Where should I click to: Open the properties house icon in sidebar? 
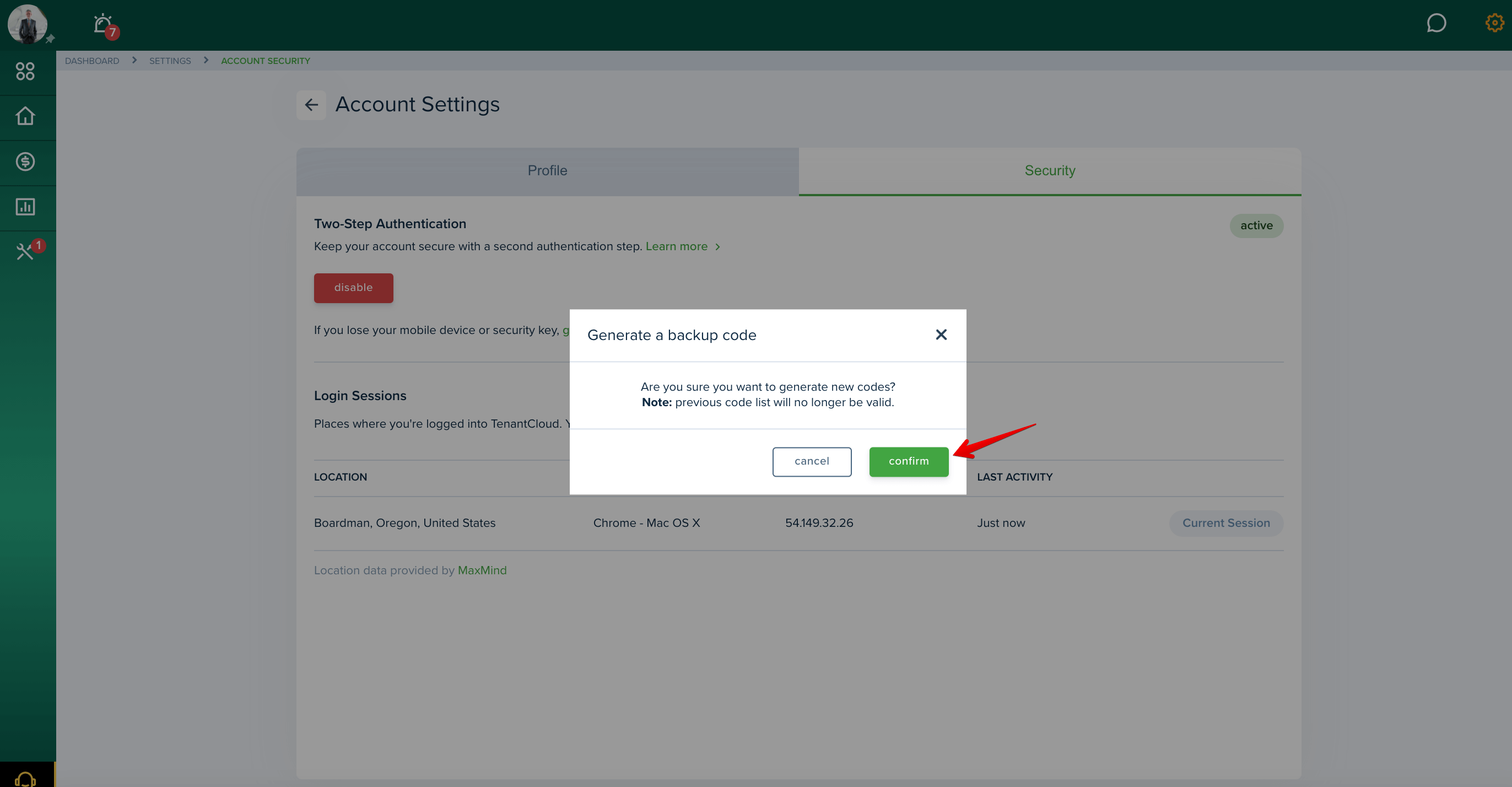(25, 116)
